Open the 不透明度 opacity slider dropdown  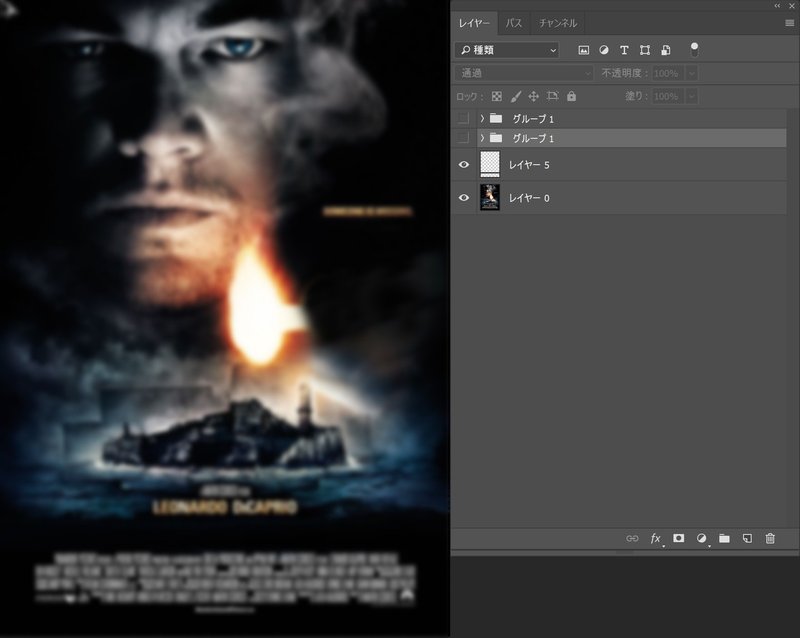tap(692, 73)
